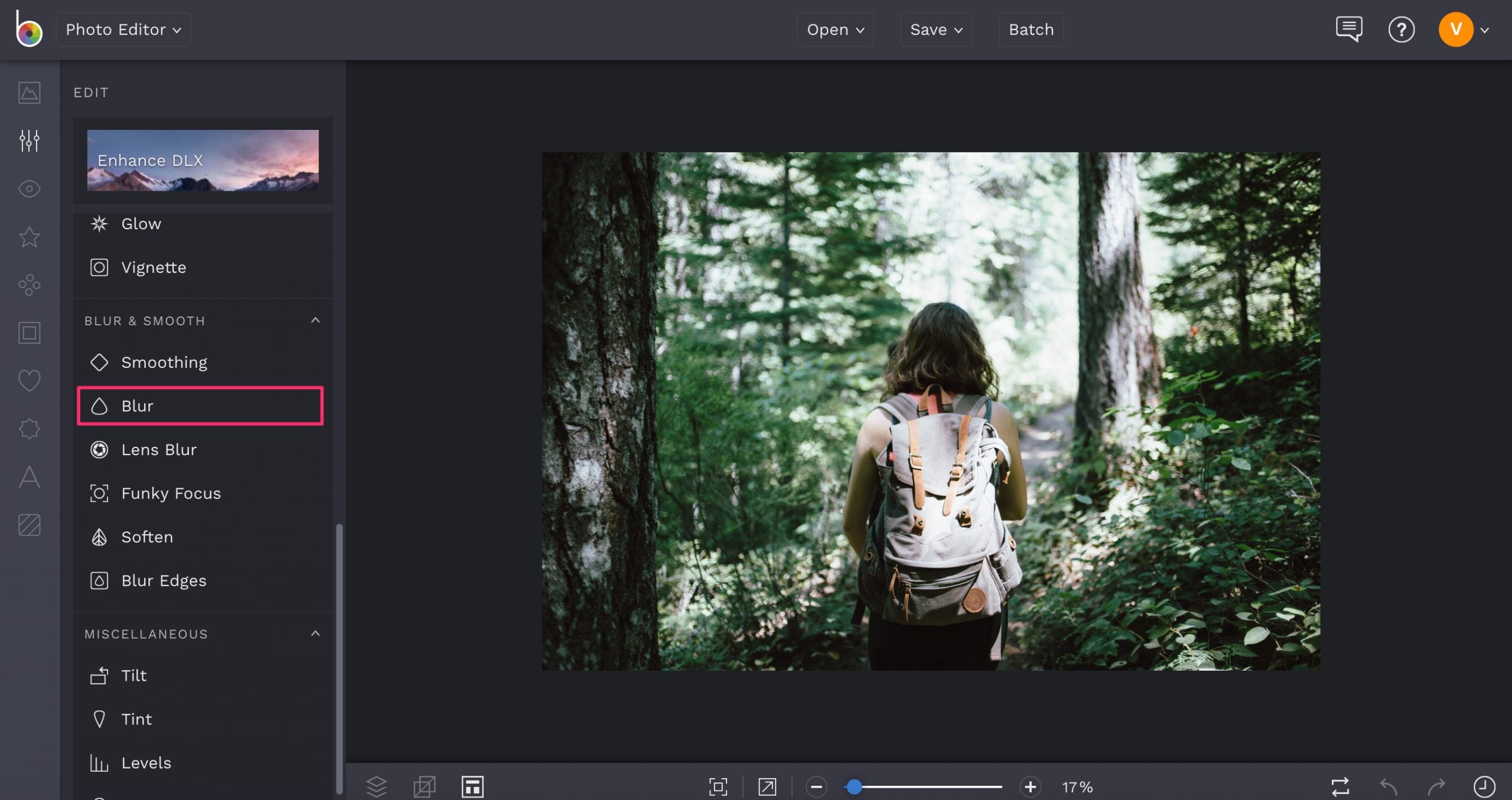Screen dimensions: 1512x800
Task: Collapse the MISCELLANEOUS section
Action: tap(315, 633)
